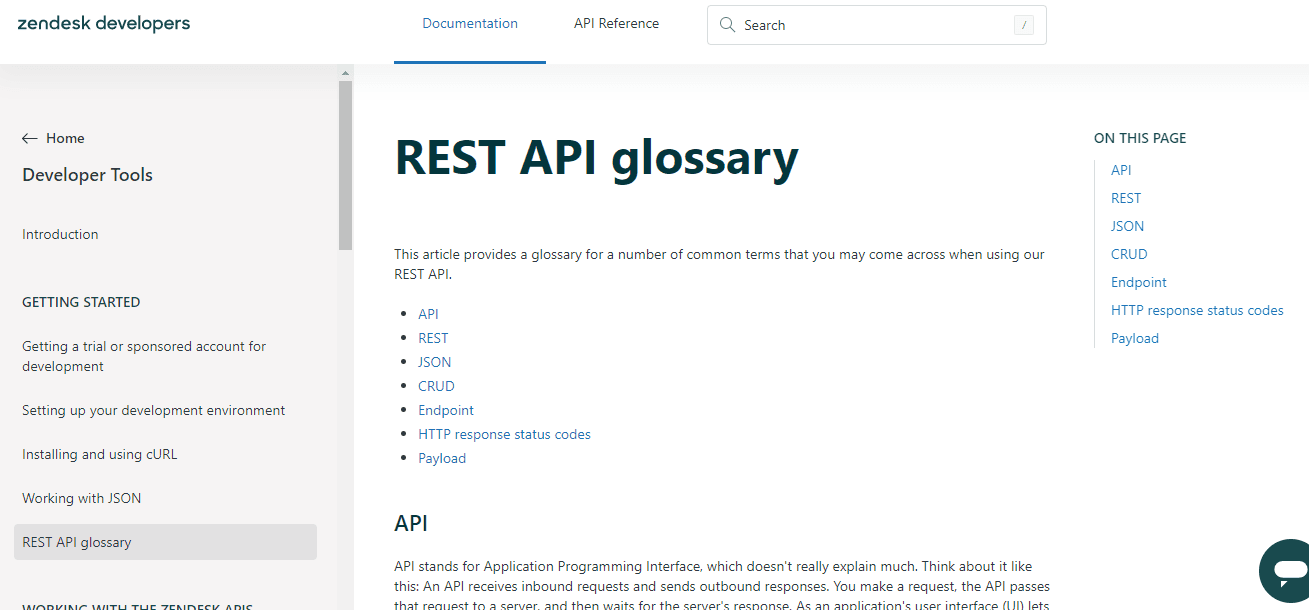Switch to the API Reference tab
Viewport: 1309px width, 610px height.
(x=616, y=22)
